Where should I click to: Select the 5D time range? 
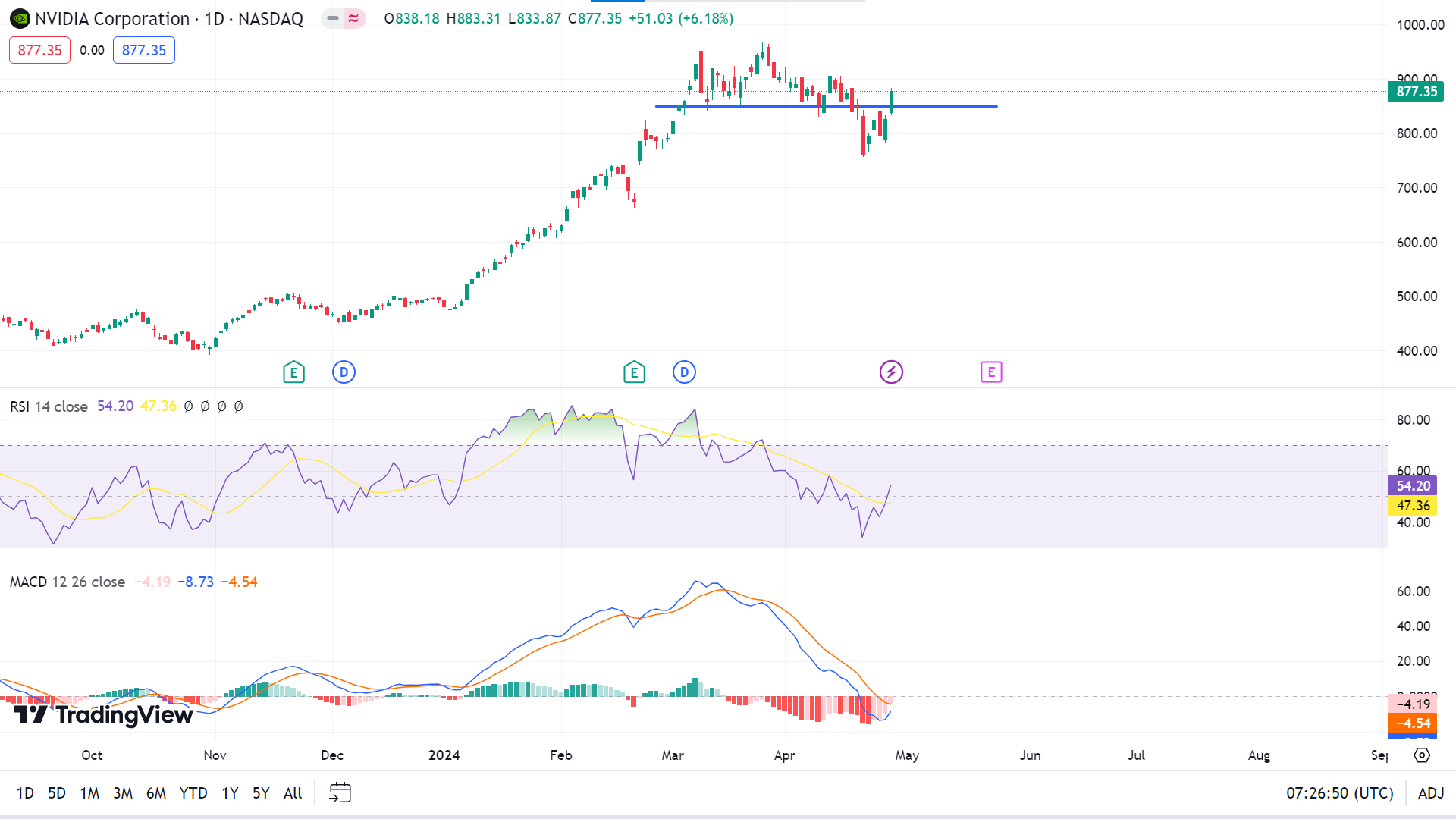tap(57, 793)
